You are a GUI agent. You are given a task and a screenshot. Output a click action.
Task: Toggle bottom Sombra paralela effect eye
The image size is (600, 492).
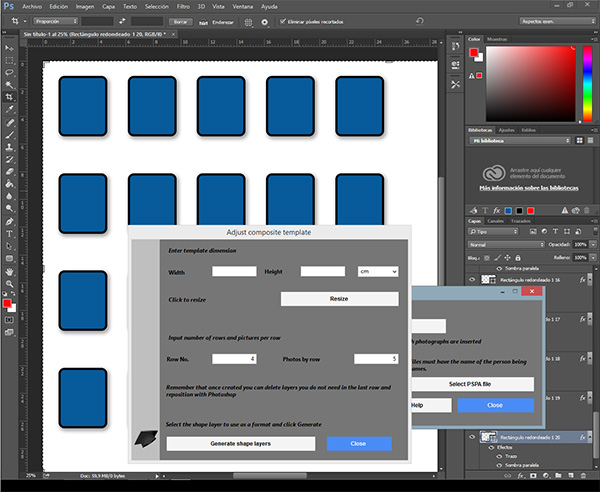tap(499, 465)
